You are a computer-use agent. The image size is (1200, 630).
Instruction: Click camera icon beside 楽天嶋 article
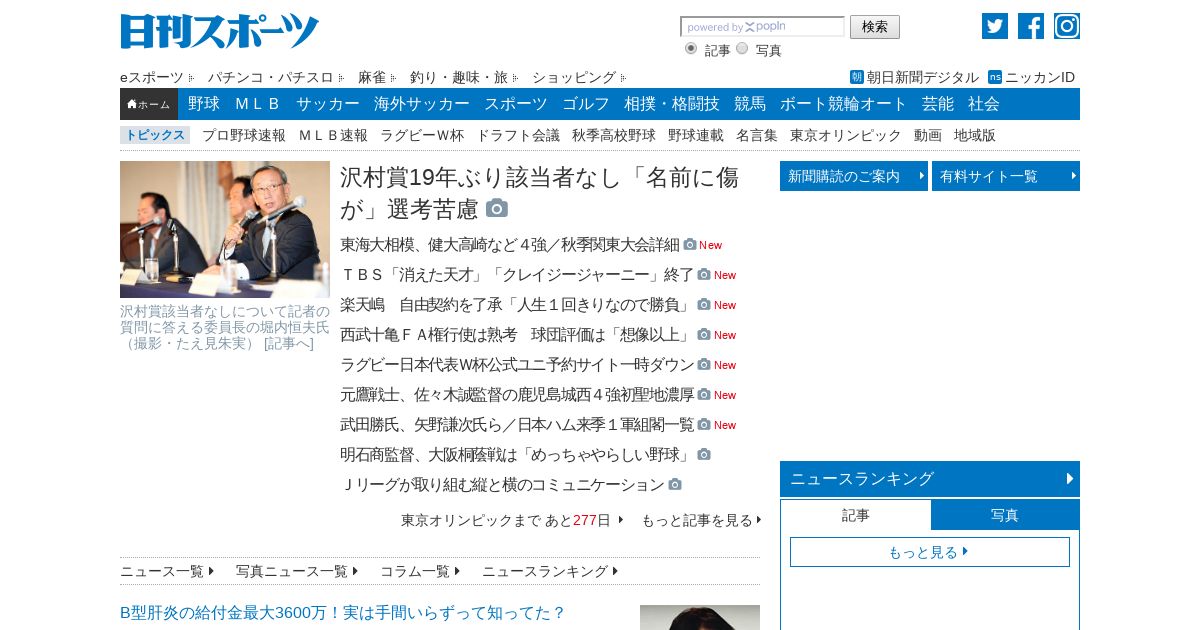pyautogui.click(x=704, y=304)
